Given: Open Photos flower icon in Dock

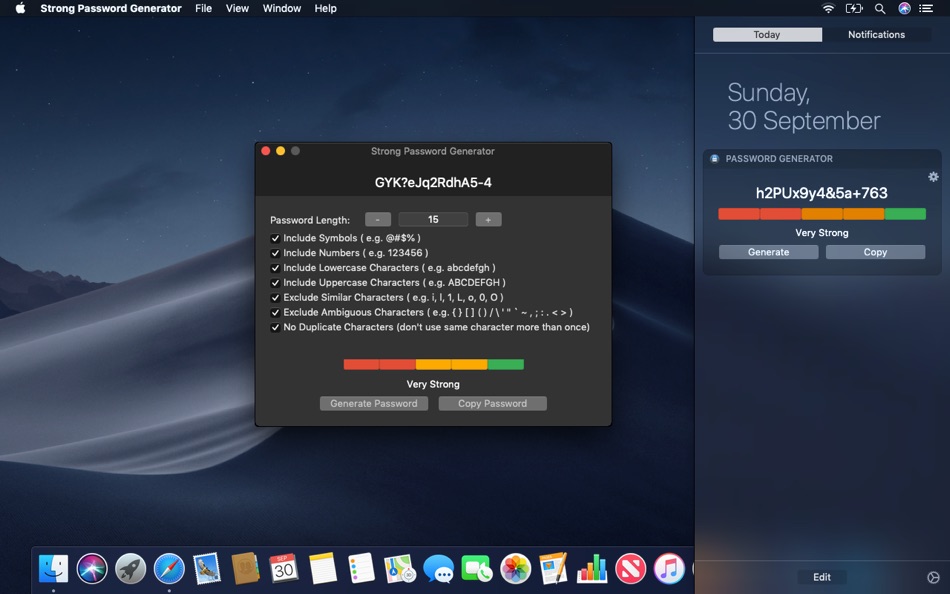Looking at the screenshot, I should [516, 569].
